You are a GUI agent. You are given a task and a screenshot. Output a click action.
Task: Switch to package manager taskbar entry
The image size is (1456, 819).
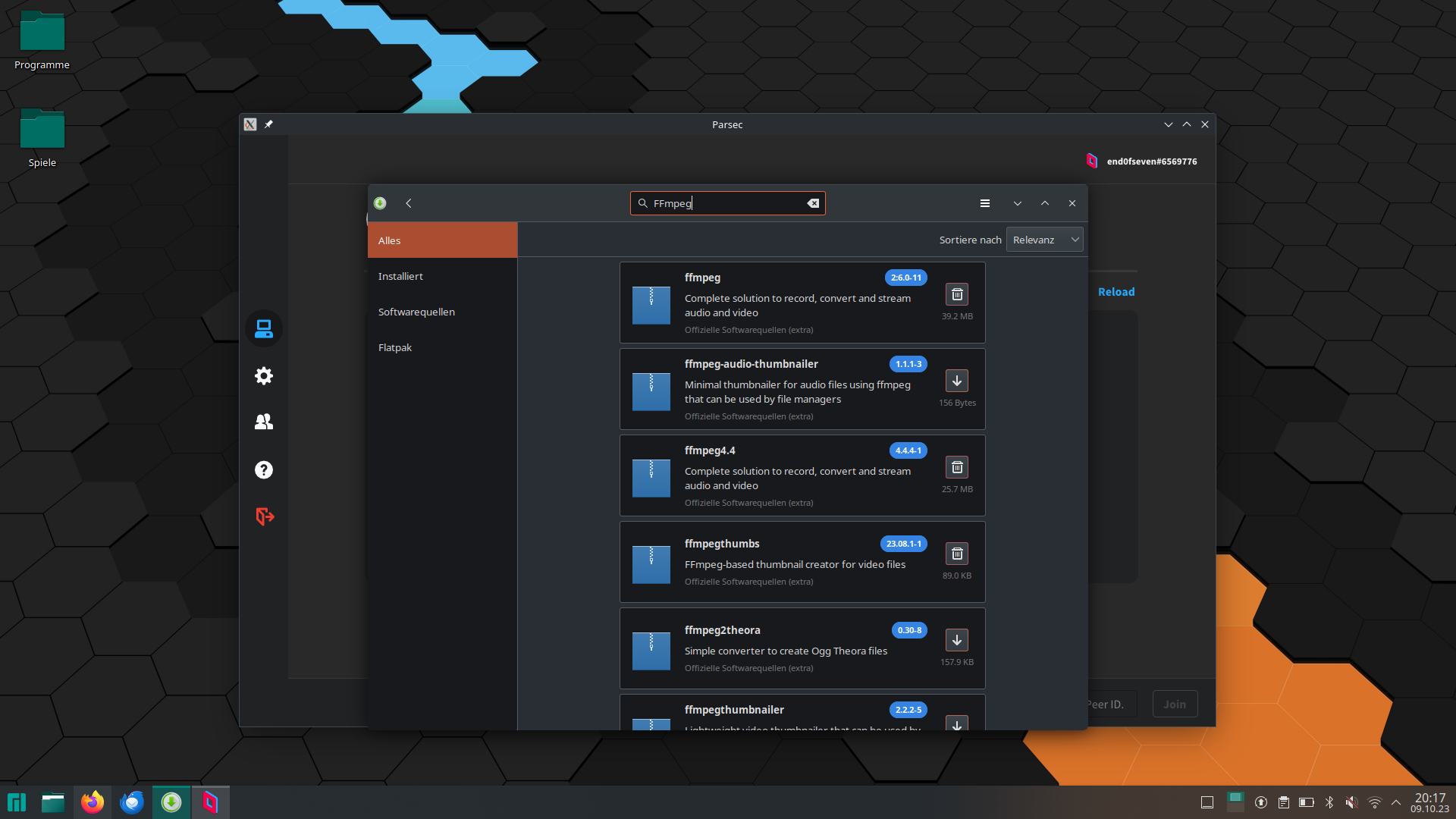(171, 802)
